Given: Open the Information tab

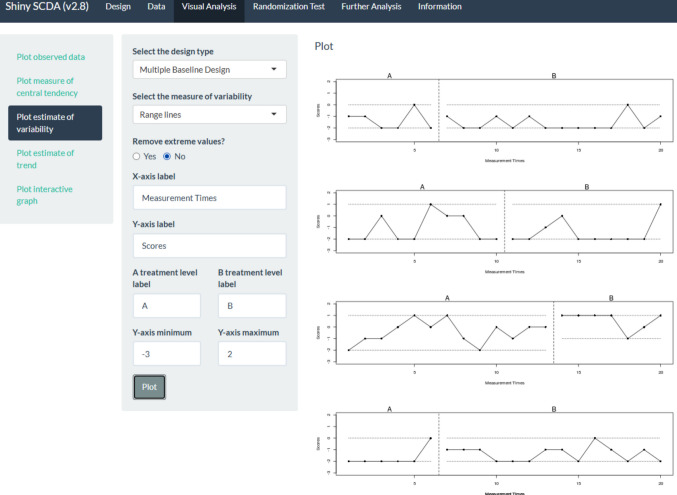Looking at the screenshot, I should click(x=440, y=6).
